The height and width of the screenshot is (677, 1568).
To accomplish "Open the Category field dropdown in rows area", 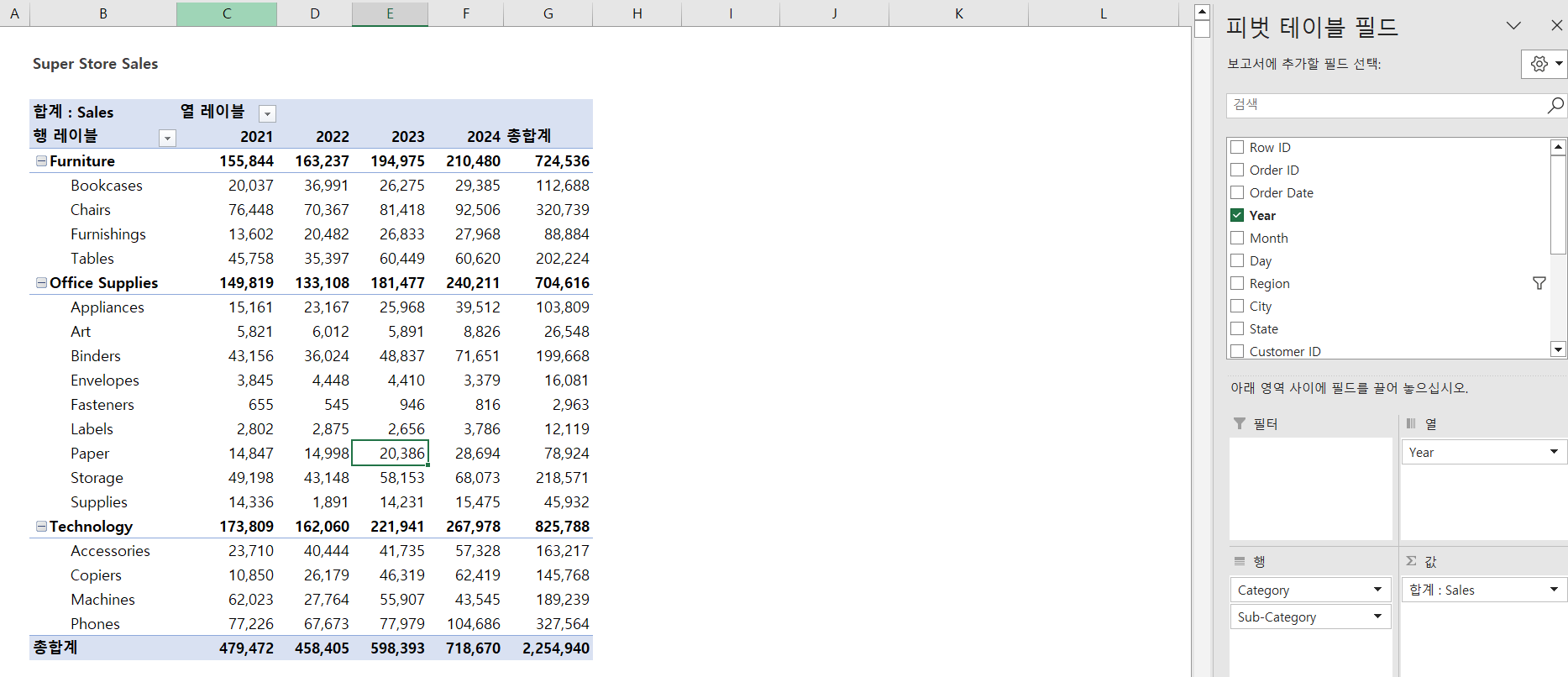I will point(1377,590).
